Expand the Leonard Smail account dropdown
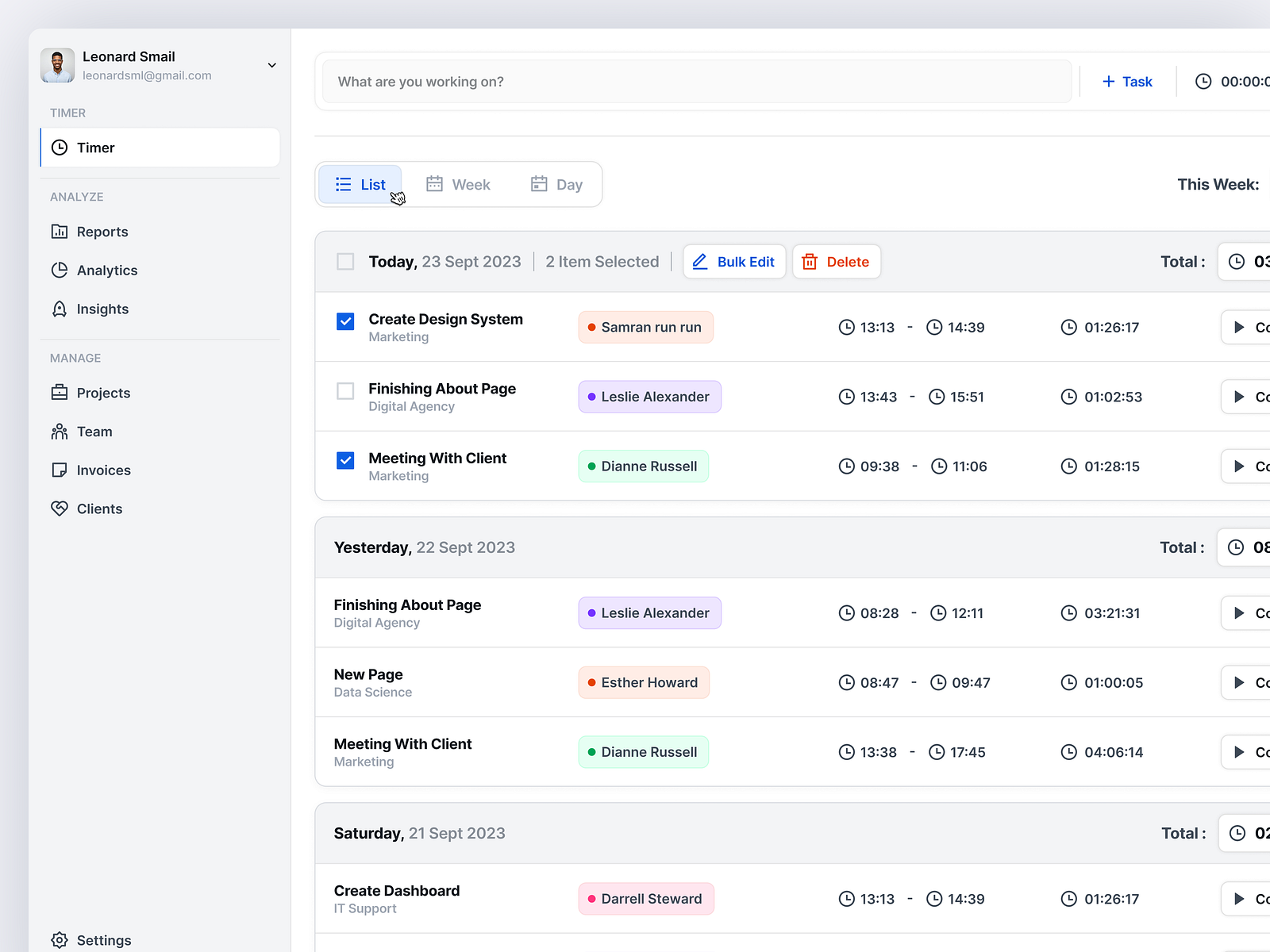 [271, 65]
